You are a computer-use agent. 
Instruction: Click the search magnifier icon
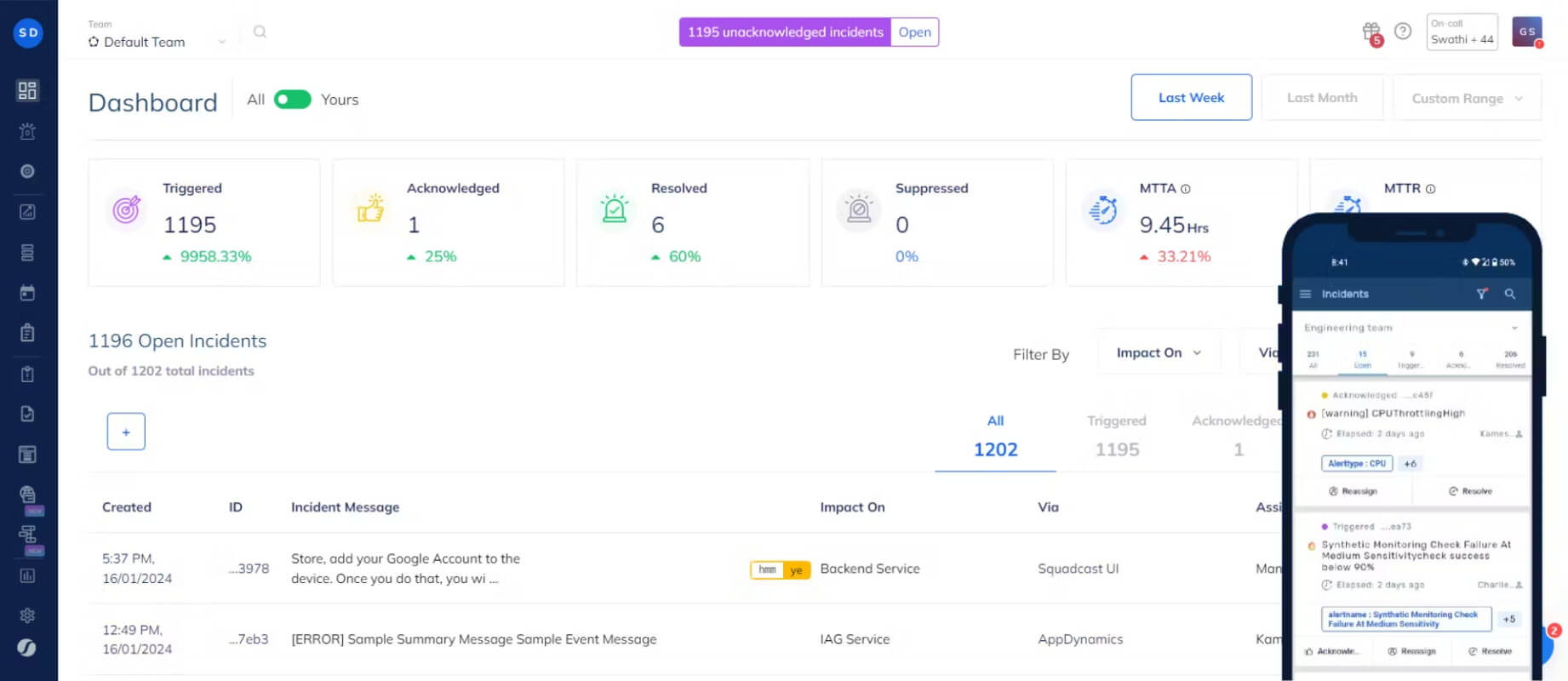[260, 31]
